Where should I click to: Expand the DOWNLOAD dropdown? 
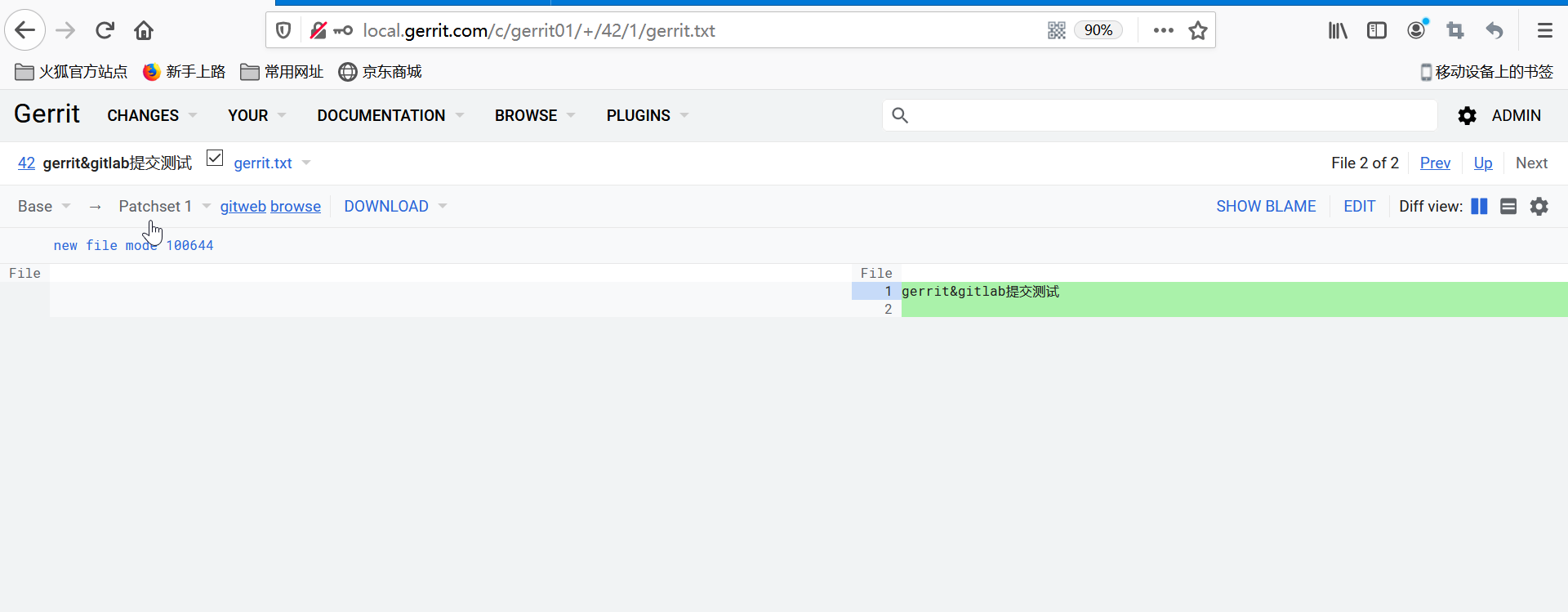click(x=395, y=206)
